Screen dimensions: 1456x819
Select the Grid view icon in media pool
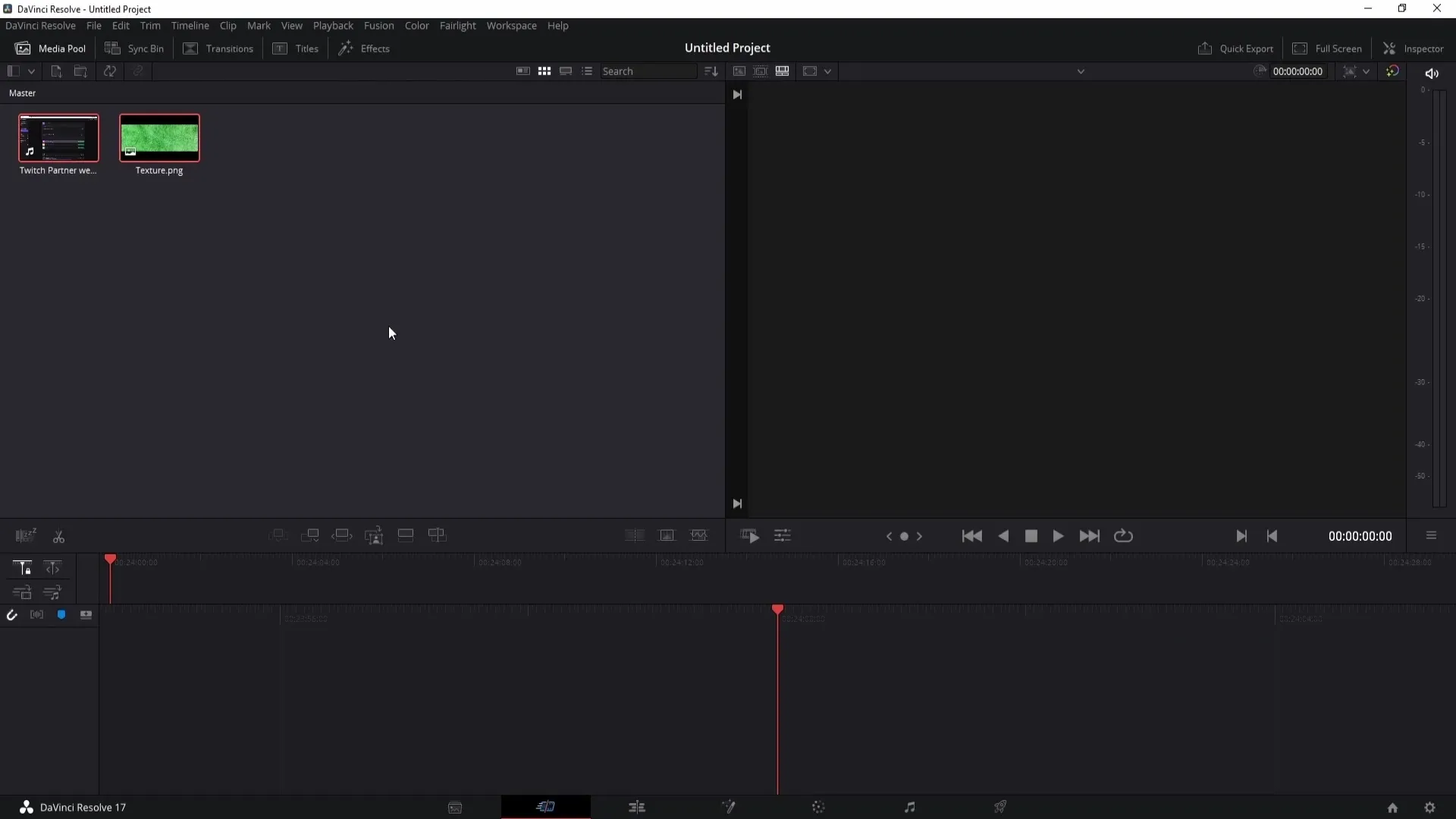point(544,70)
